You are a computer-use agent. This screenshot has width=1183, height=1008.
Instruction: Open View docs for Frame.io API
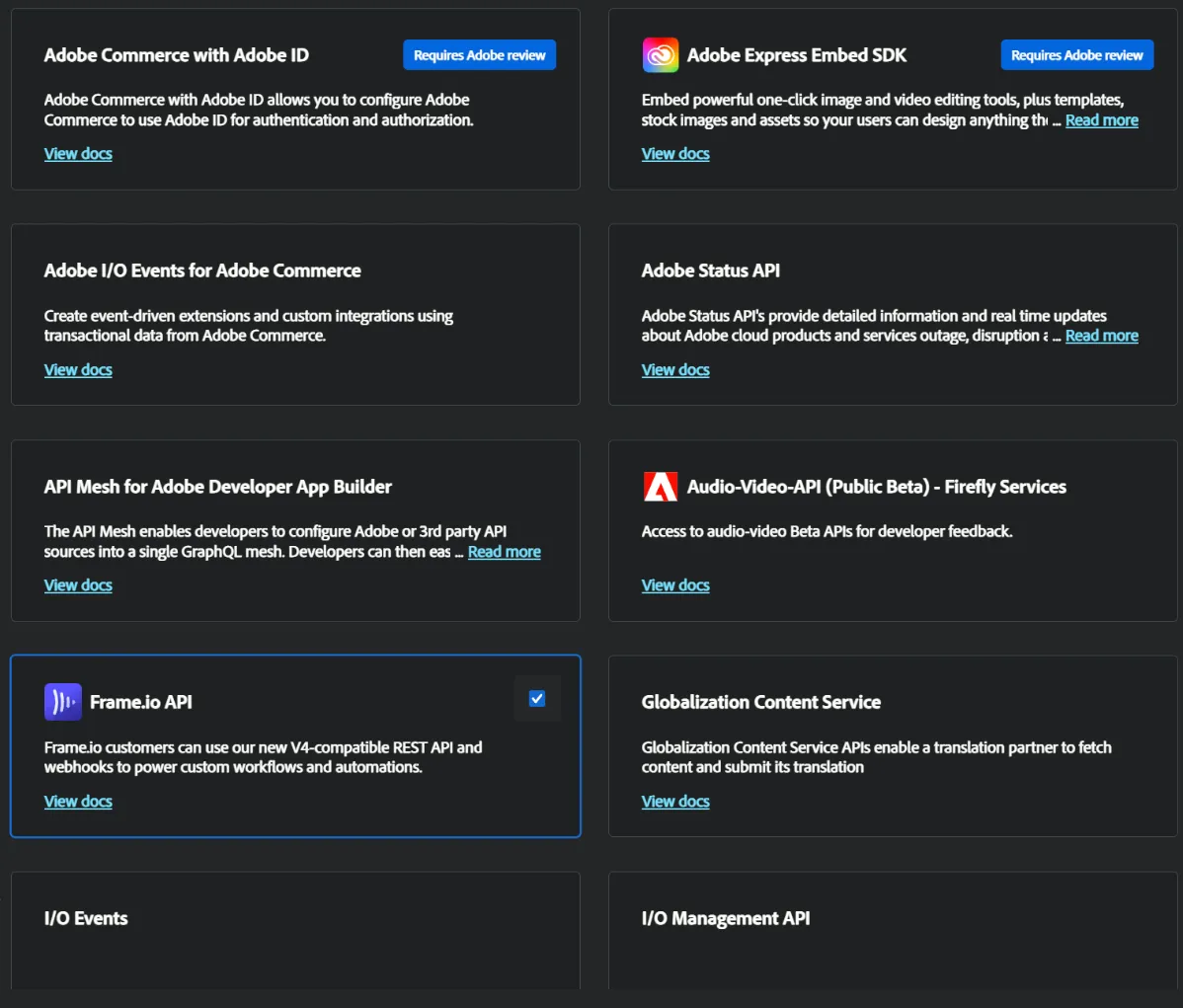(78, 802)
